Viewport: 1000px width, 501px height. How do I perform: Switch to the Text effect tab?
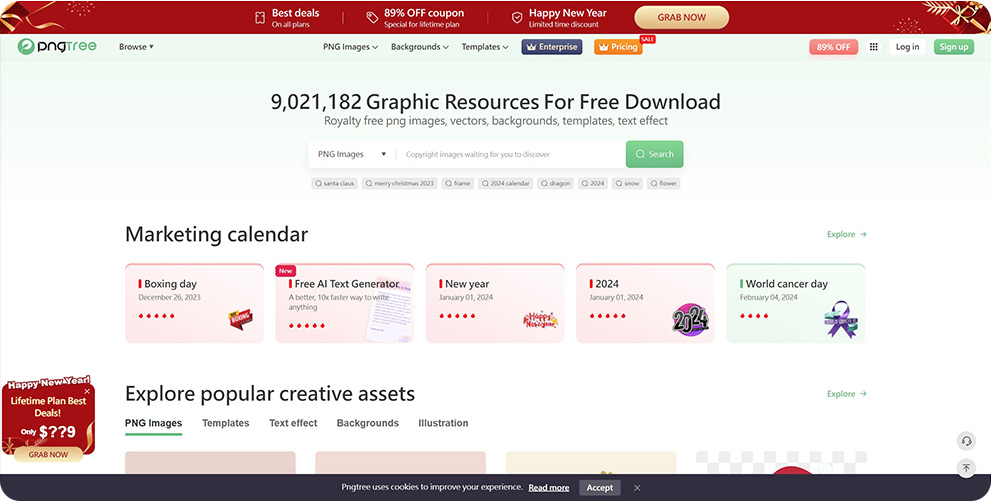click(293, 423)
